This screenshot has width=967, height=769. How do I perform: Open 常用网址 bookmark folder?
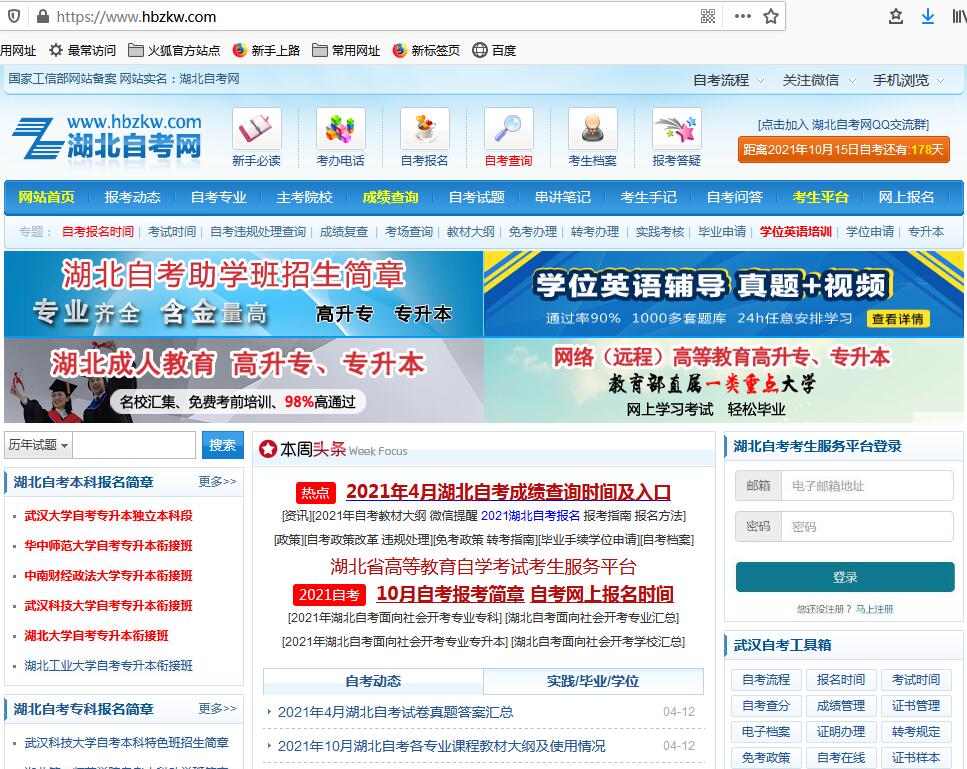point(346,51)
